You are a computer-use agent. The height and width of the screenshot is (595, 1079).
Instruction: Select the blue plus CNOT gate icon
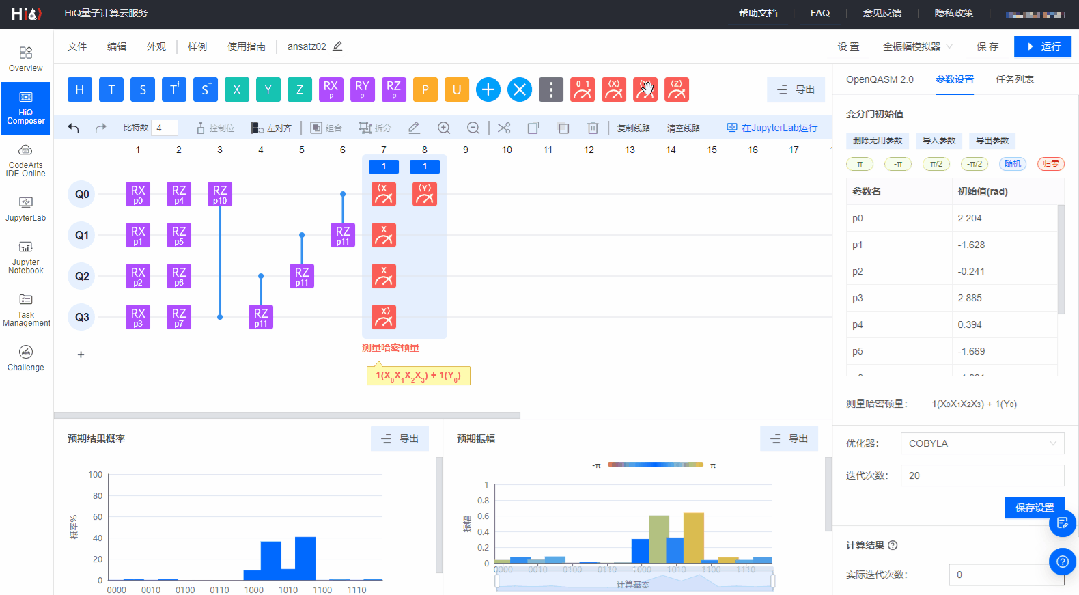(x=488, y=89)
